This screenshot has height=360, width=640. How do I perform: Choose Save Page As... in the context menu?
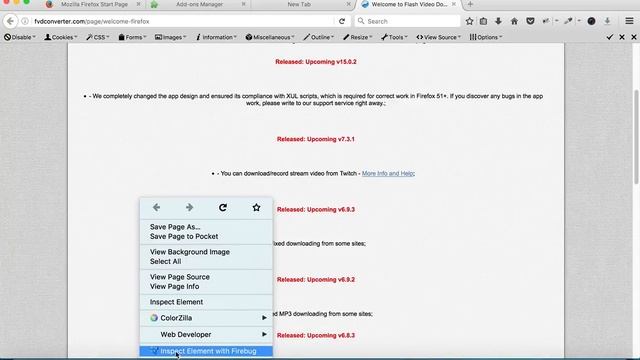pos(206,227)
